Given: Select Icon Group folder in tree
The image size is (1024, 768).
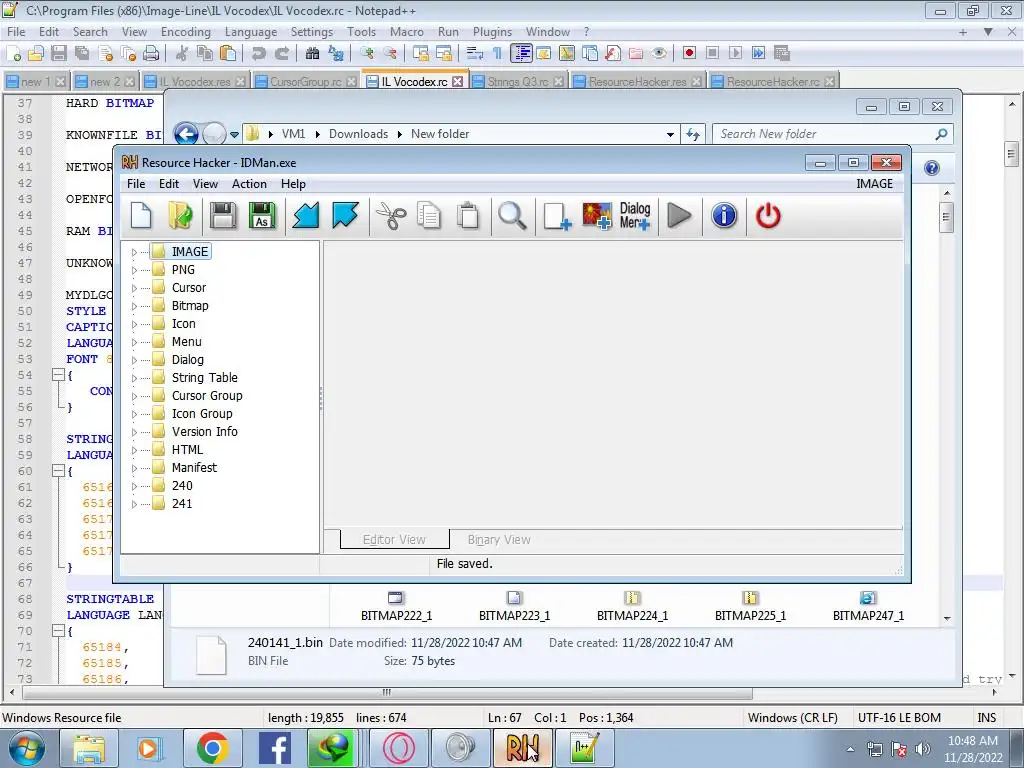Looking at the screenshot, I should pos(202,414).
